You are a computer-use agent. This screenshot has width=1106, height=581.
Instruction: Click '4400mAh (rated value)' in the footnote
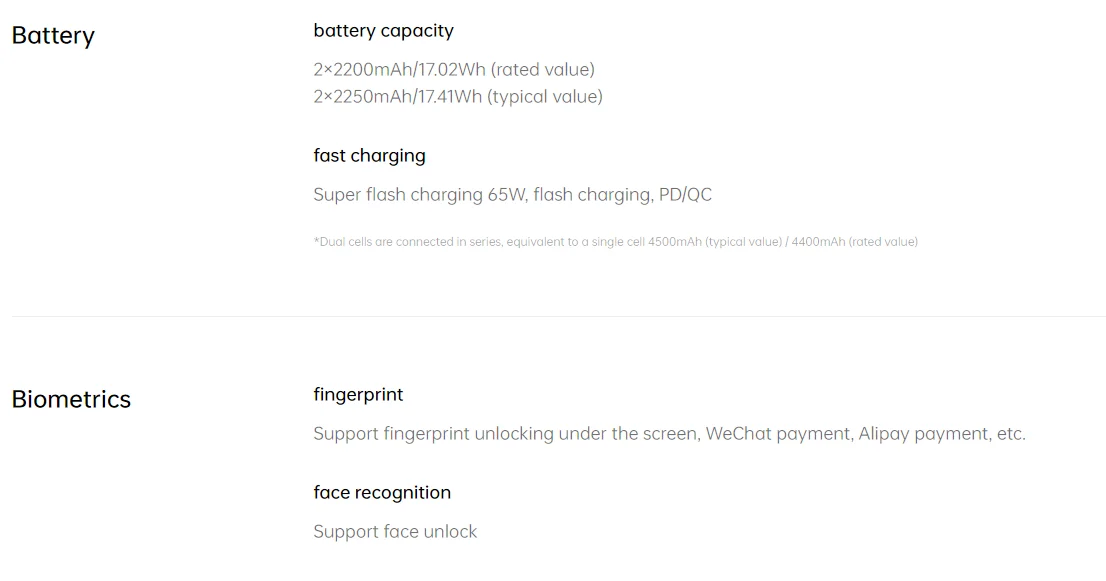[x=854, y=242]
